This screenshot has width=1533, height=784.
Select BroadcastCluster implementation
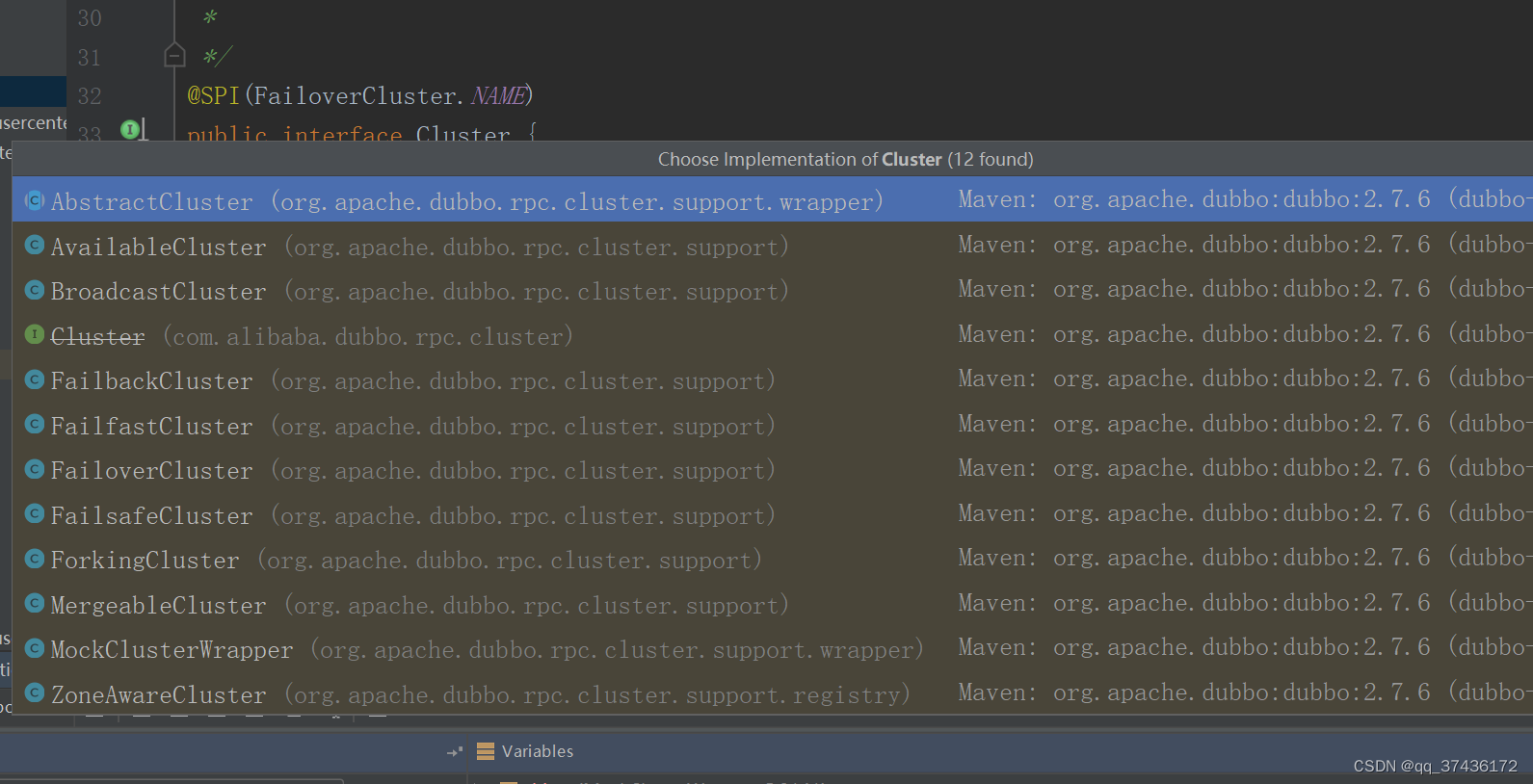coord(772,290)
